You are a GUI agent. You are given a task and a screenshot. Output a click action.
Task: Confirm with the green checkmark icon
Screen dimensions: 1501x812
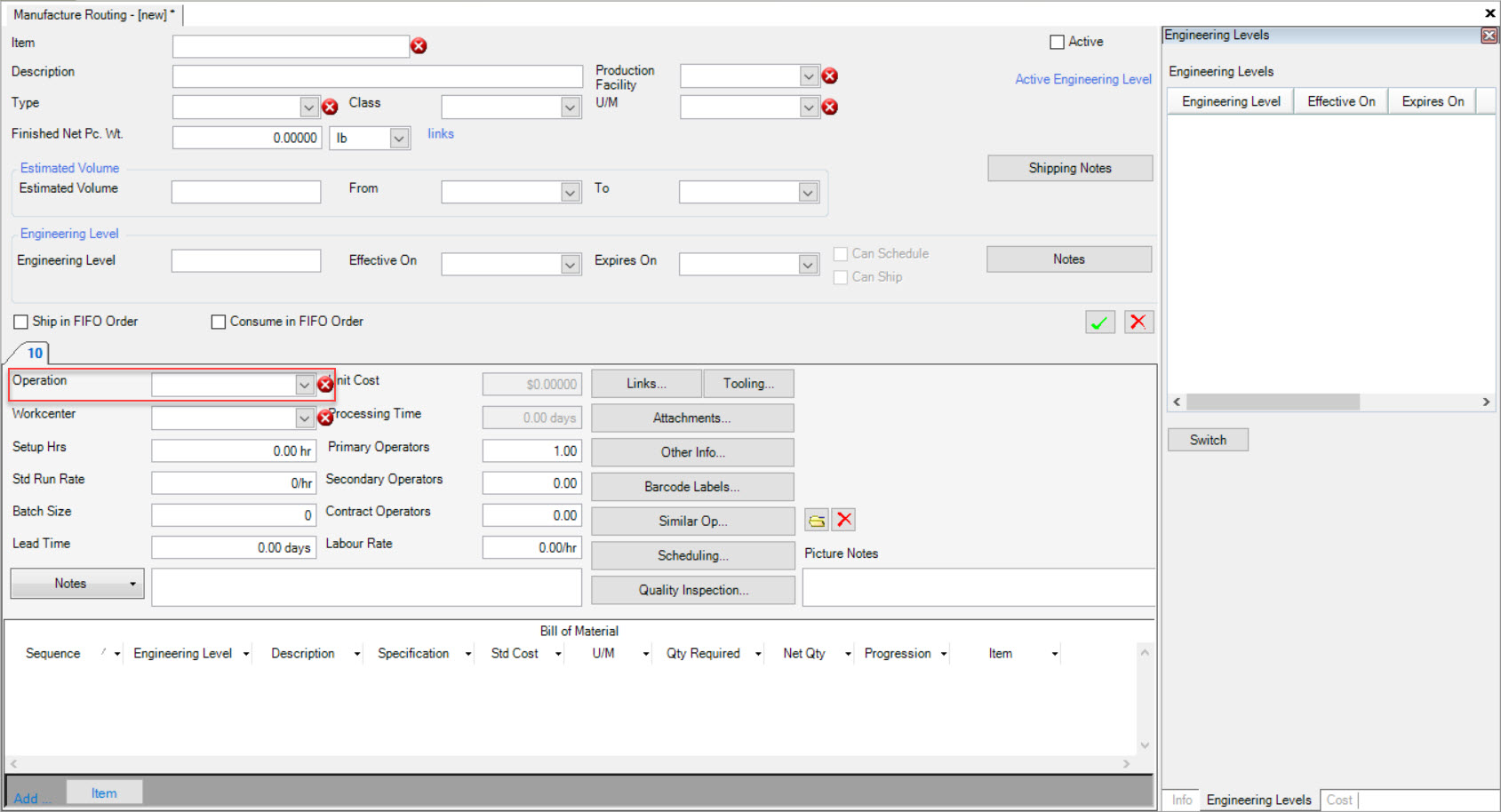(1100, 322)
